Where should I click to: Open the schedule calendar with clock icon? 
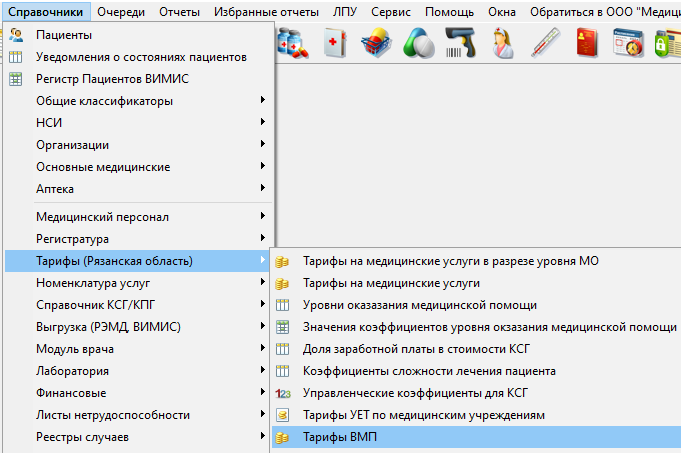point(628,43)
